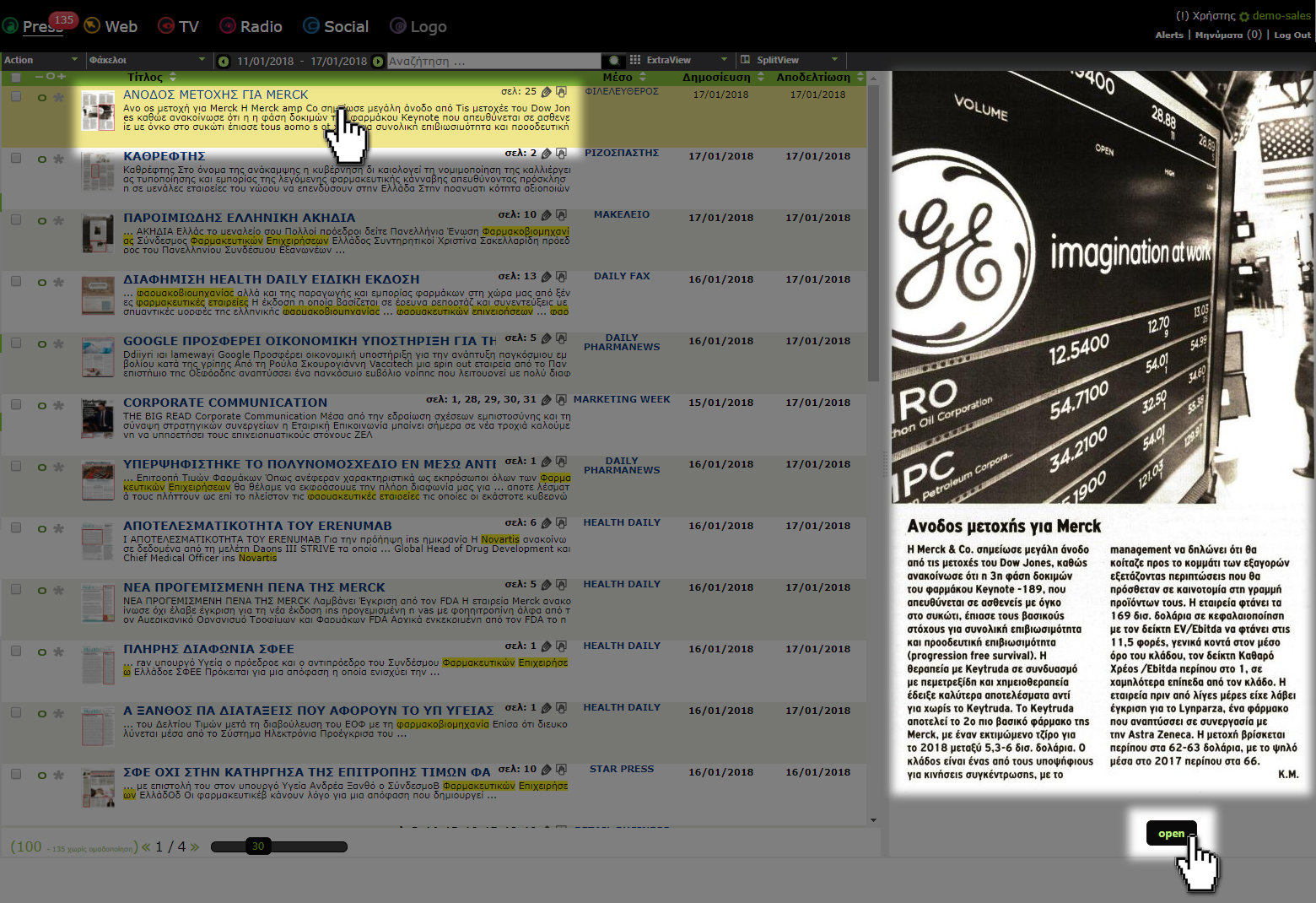
Task: Check the ΔΙΑΦΗΜΙΣΗ HEALTH DAILY row checkbox
Action: (16, 281)
